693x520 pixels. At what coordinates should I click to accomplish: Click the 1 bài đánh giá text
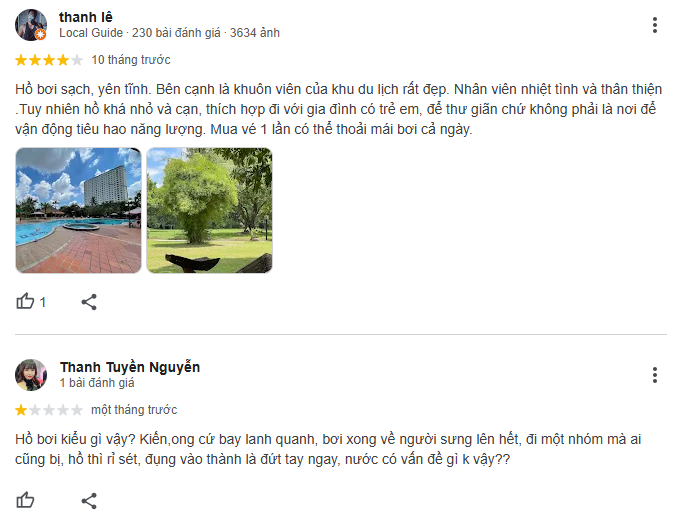tap(97, 383)
